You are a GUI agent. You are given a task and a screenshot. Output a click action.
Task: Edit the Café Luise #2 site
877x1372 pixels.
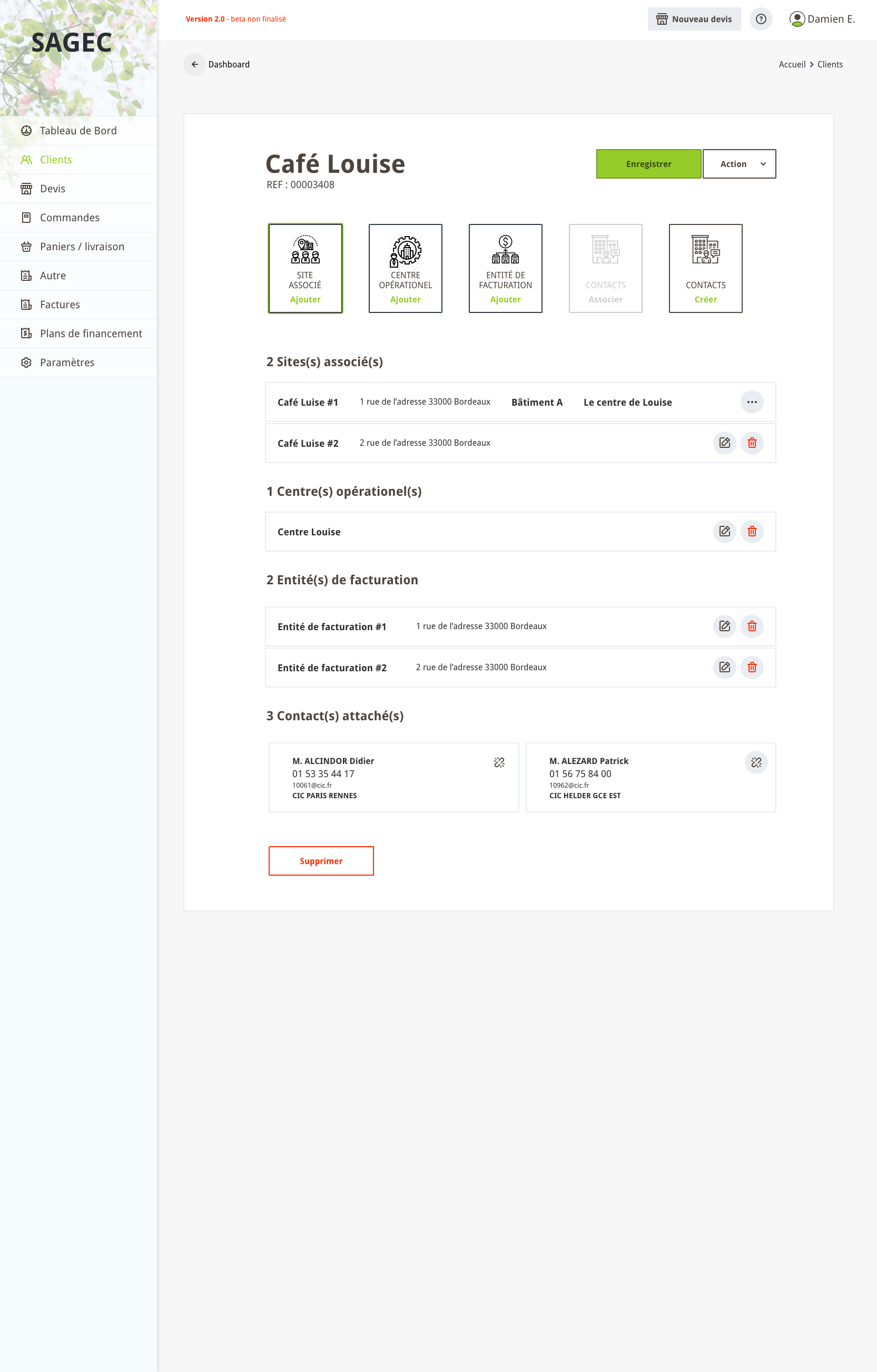point(724,443)
